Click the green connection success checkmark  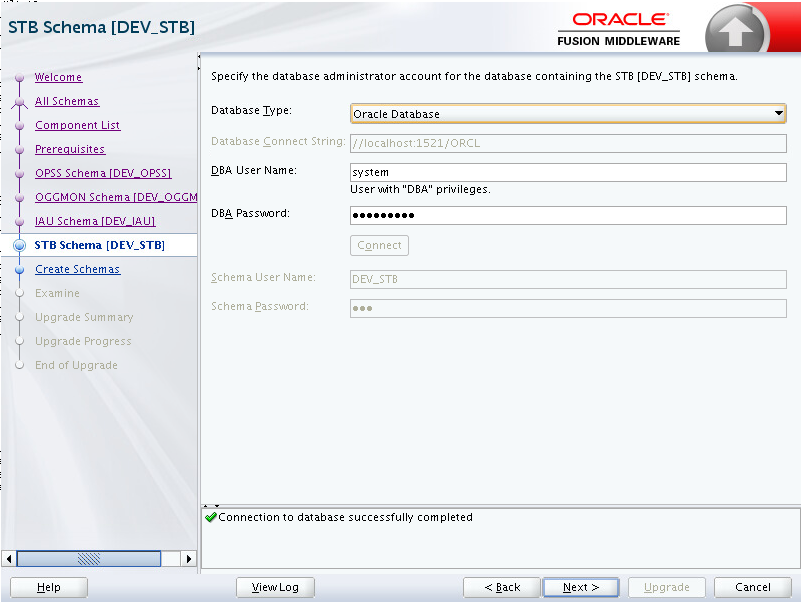[210, 517]
